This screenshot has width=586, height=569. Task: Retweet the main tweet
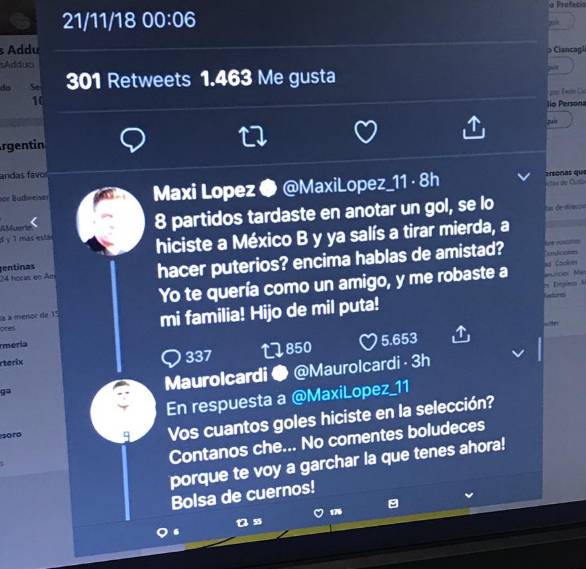(253, 136)
